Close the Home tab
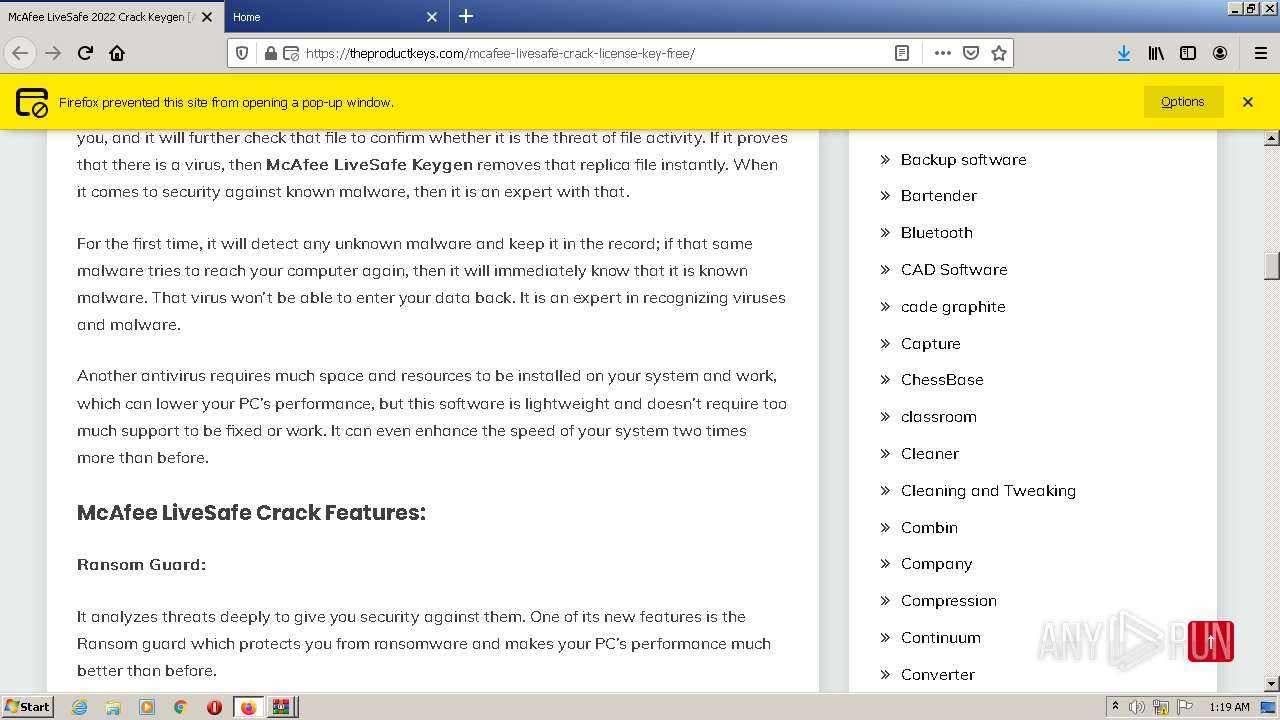Viewport: 1280px width, 720px height. coord(432,17)
